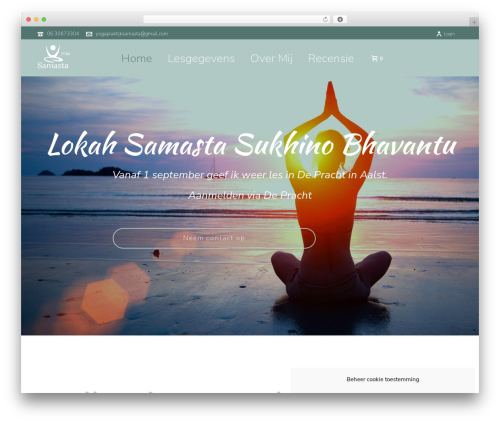Image resolution: width=500 pixels, height=423 pixels.
Task: Click the yellow minimize window button
Action: (x=36, y=19)
